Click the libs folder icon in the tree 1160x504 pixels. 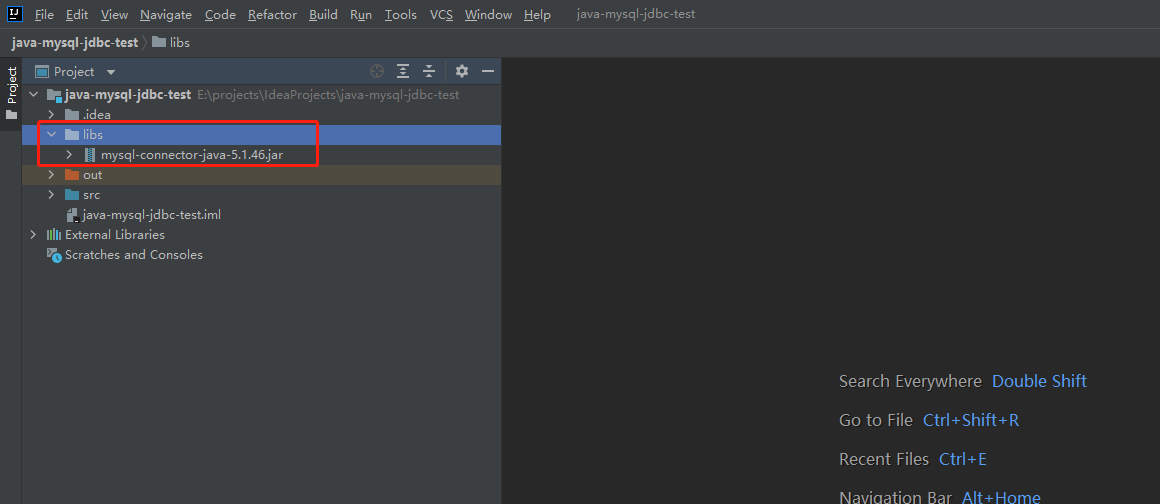coord(72,135)
